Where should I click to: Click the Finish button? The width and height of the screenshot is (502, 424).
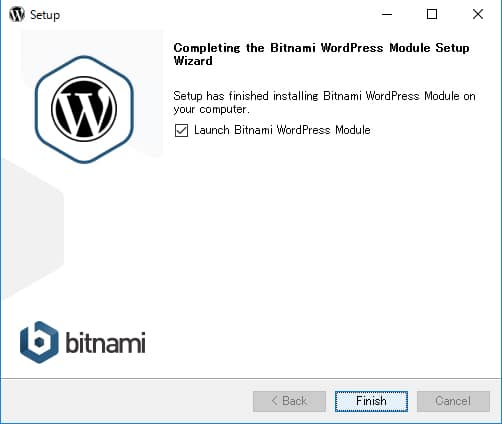371,401
